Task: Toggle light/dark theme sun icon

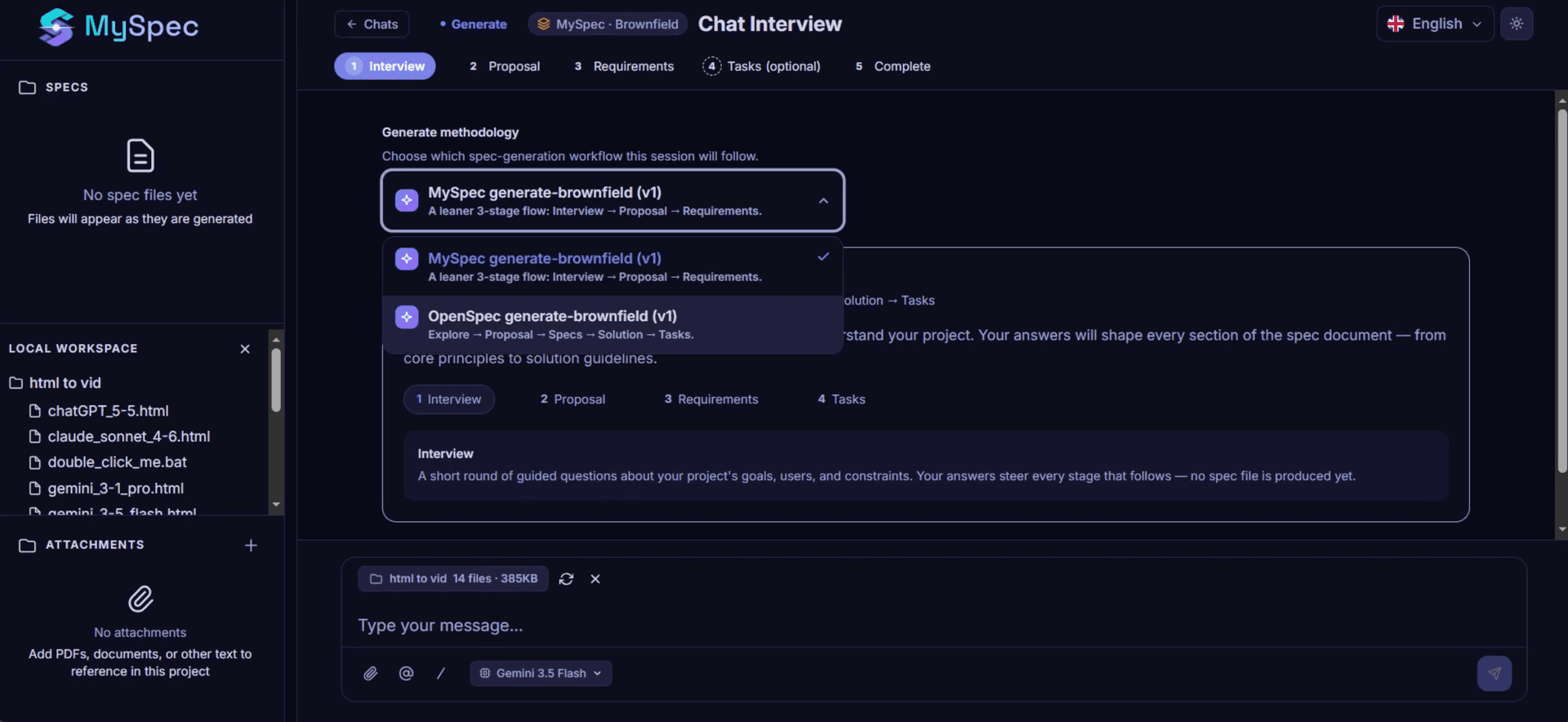Action: click(1517, 24)
